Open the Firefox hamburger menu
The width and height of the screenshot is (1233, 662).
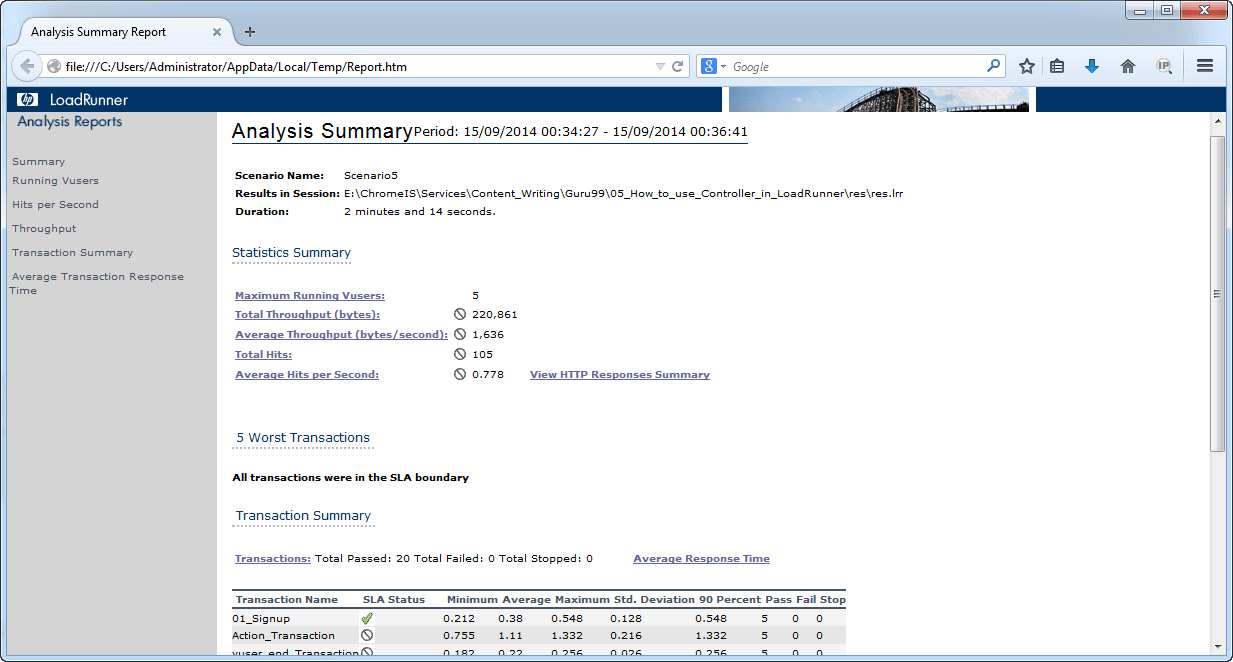[1204, 66]
